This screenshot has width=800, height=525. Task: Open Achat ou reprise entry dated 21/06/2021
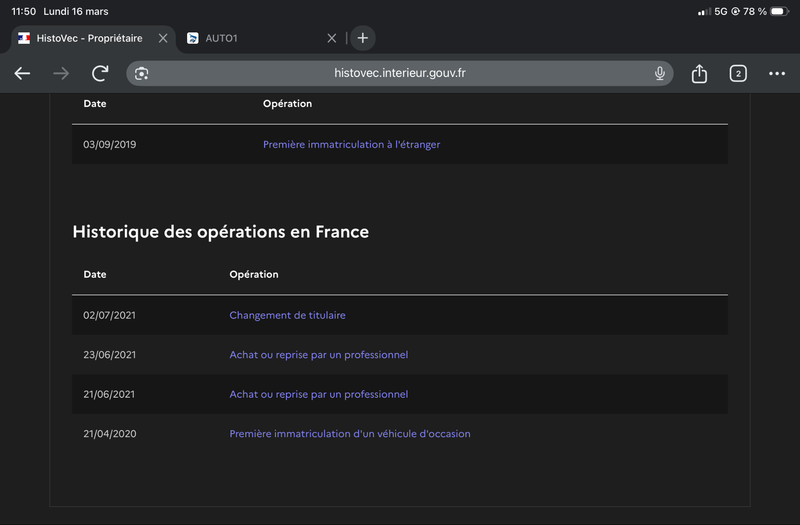(318, 394)
